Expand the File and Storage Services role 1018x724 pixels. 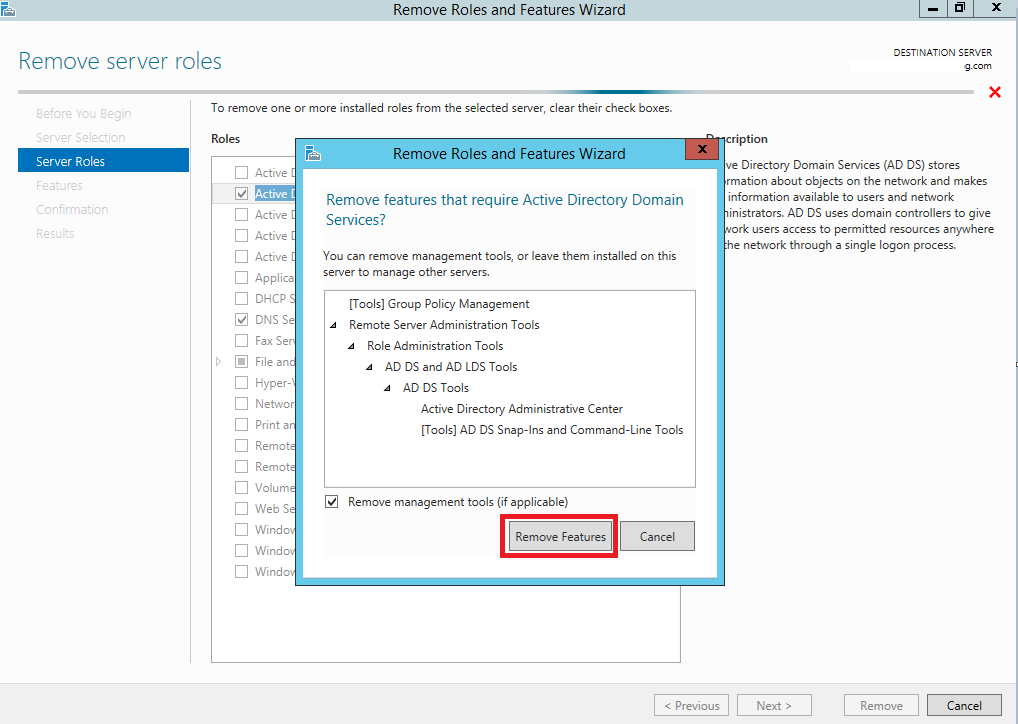tap(218, 361)
